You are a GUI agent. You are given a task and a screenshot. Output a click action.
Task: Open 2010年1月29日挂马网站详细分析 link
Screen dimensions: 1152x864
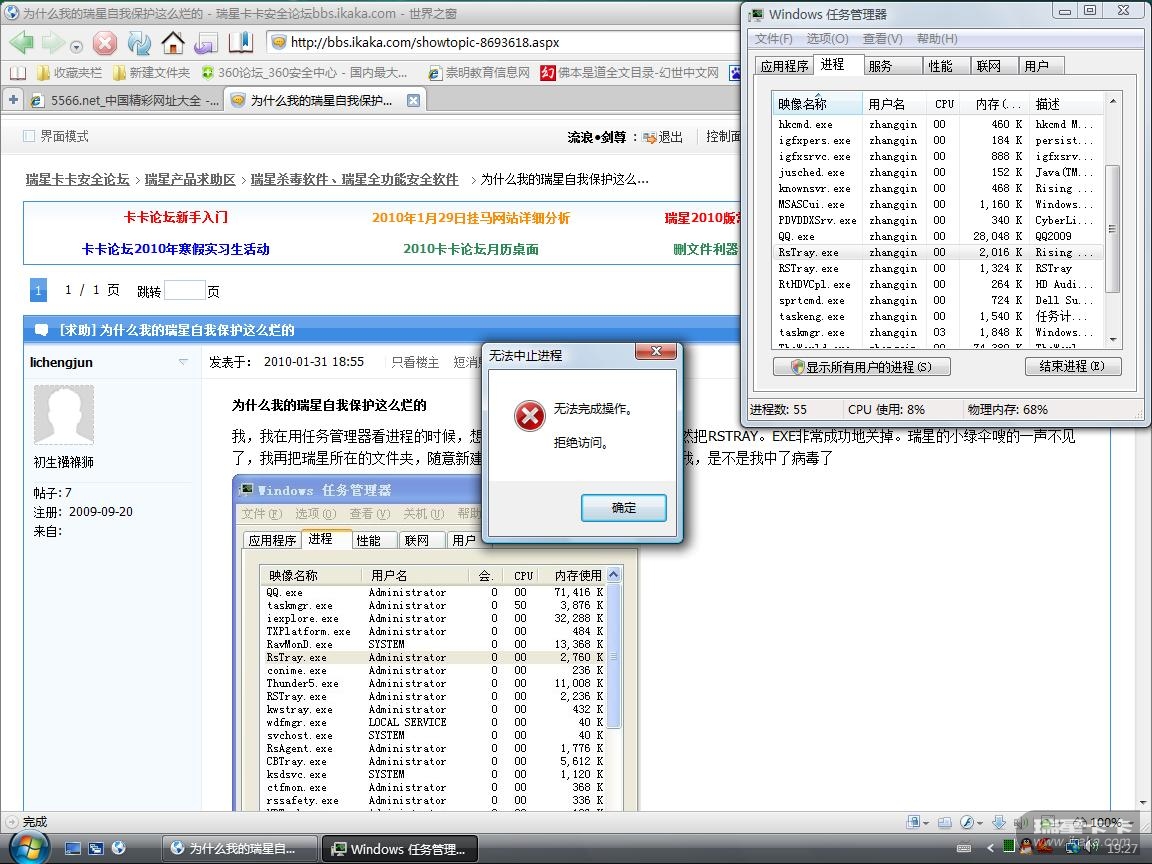click(471, 218)
